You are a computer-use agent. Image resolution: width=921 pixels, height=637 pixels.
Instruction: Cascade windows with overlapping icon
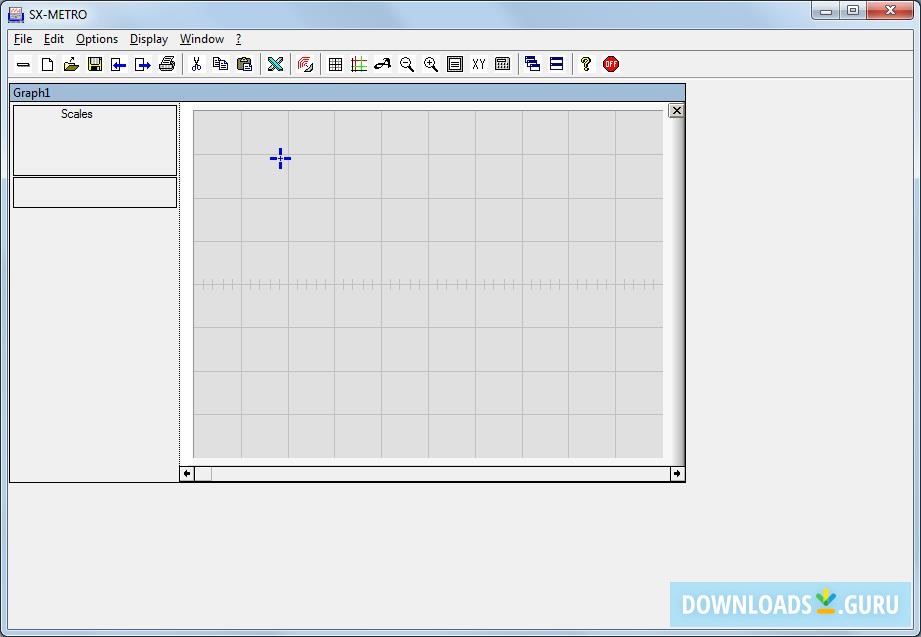click(x=533, y=64)
